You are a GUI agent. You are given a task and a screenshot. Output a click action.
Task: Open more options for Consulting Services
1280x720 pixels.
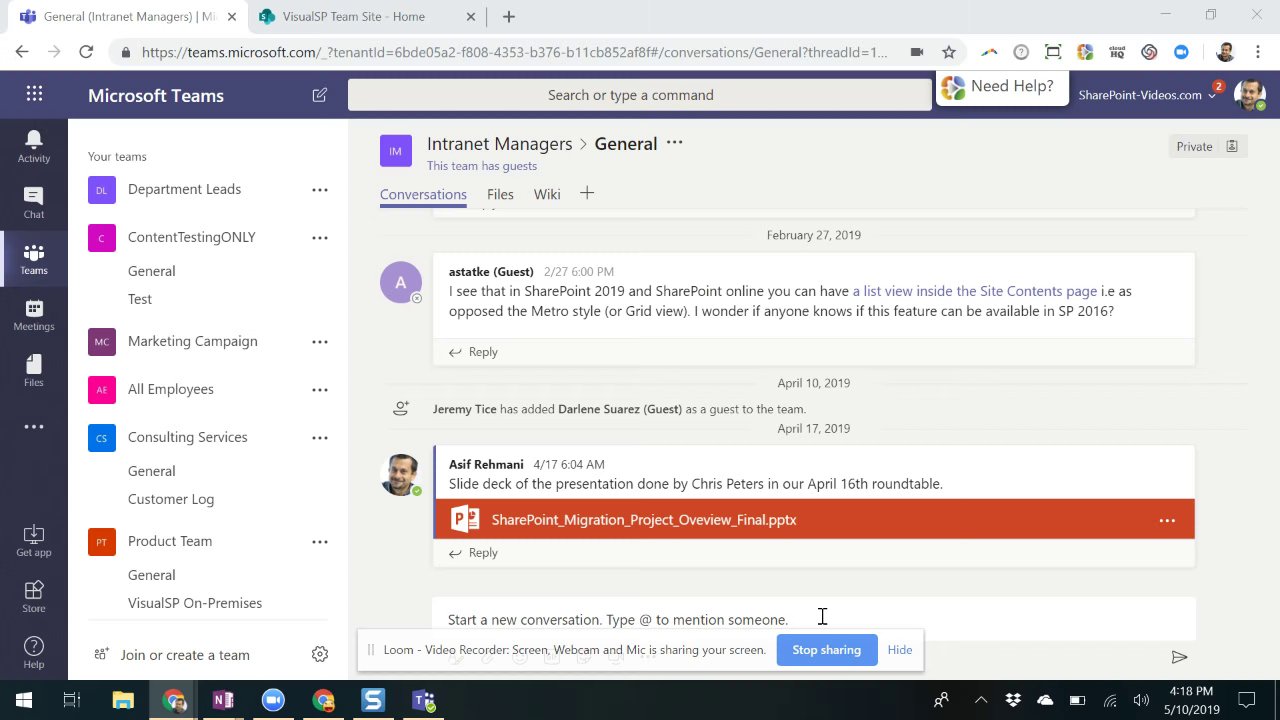click(x=320, y=437)
